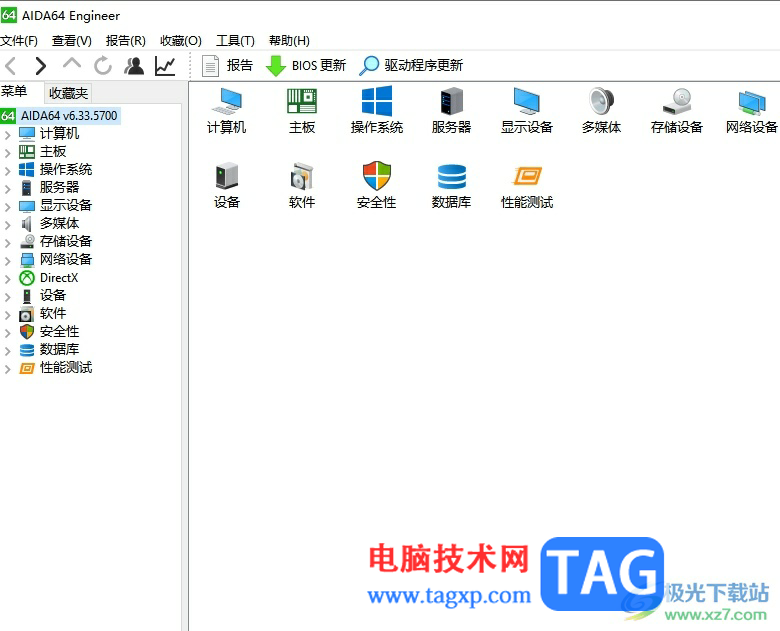Open the 安全性 shield icon in main pane
780x631 pixels.
coord(377,176)
